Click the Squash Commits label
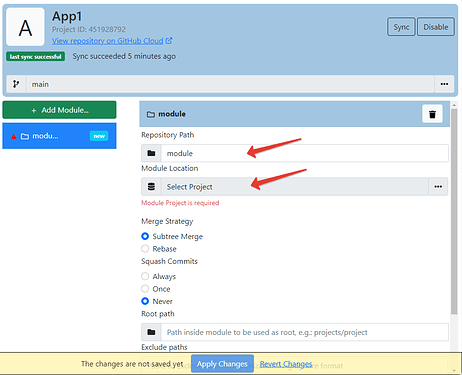This screenshot has width=462, height=375. (x=169, y=261)
